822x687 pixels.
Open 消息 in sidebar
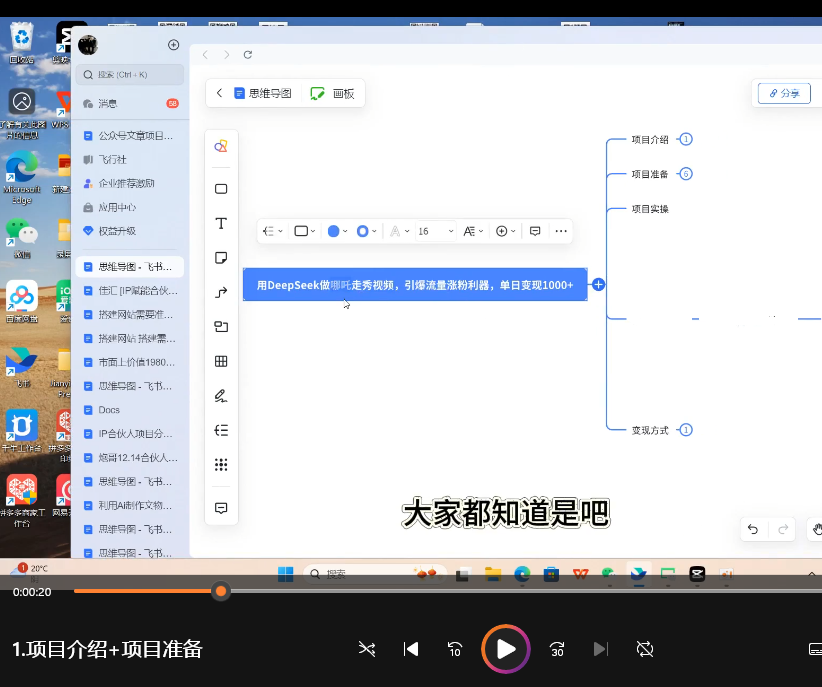(x=130, y=104)
